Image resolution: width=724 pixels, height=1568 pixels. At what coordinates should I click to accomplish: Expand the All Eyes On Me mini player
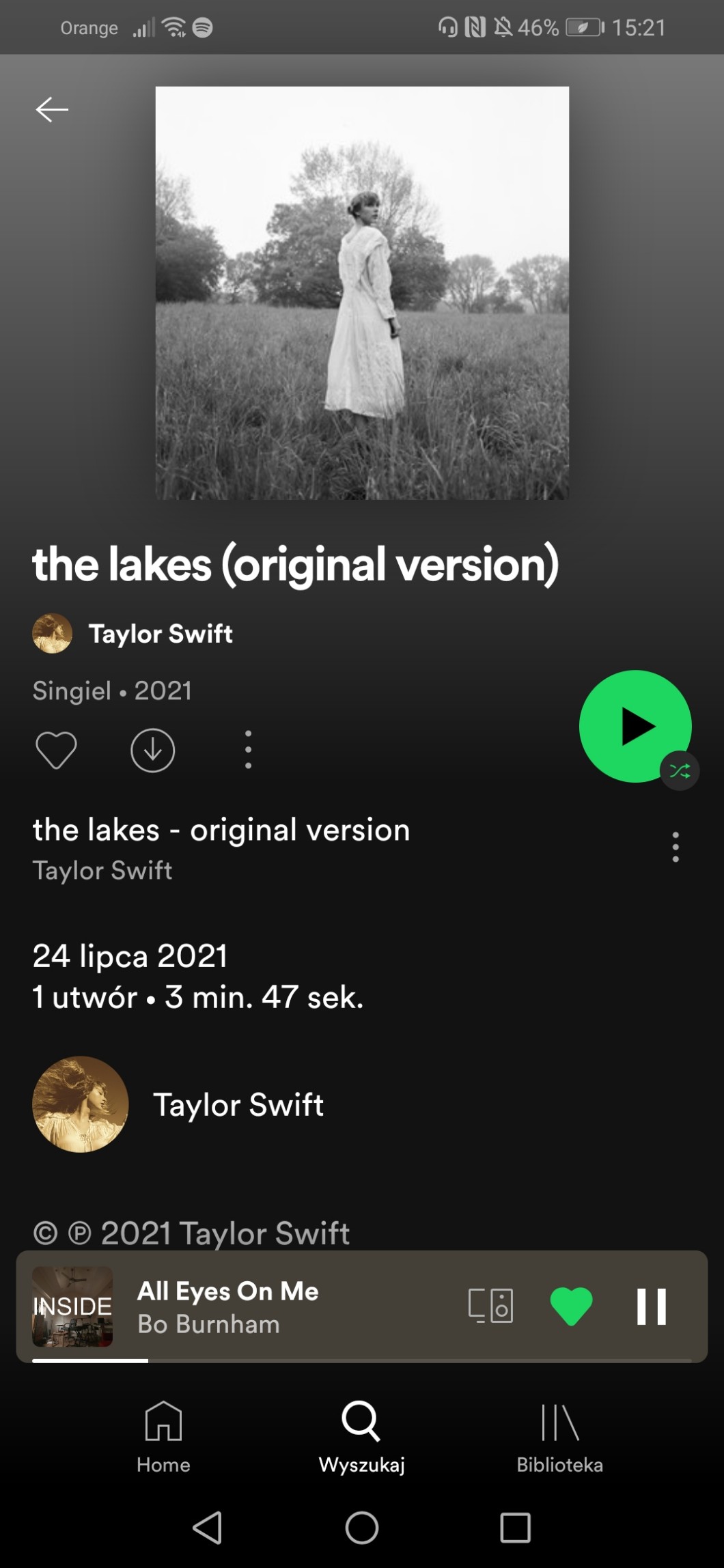(x=273, y=1306)
